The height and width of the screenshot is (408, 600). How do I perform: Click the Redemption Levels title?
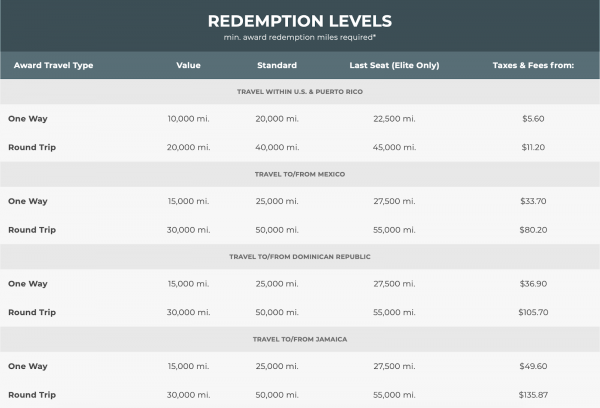(299, 20)
